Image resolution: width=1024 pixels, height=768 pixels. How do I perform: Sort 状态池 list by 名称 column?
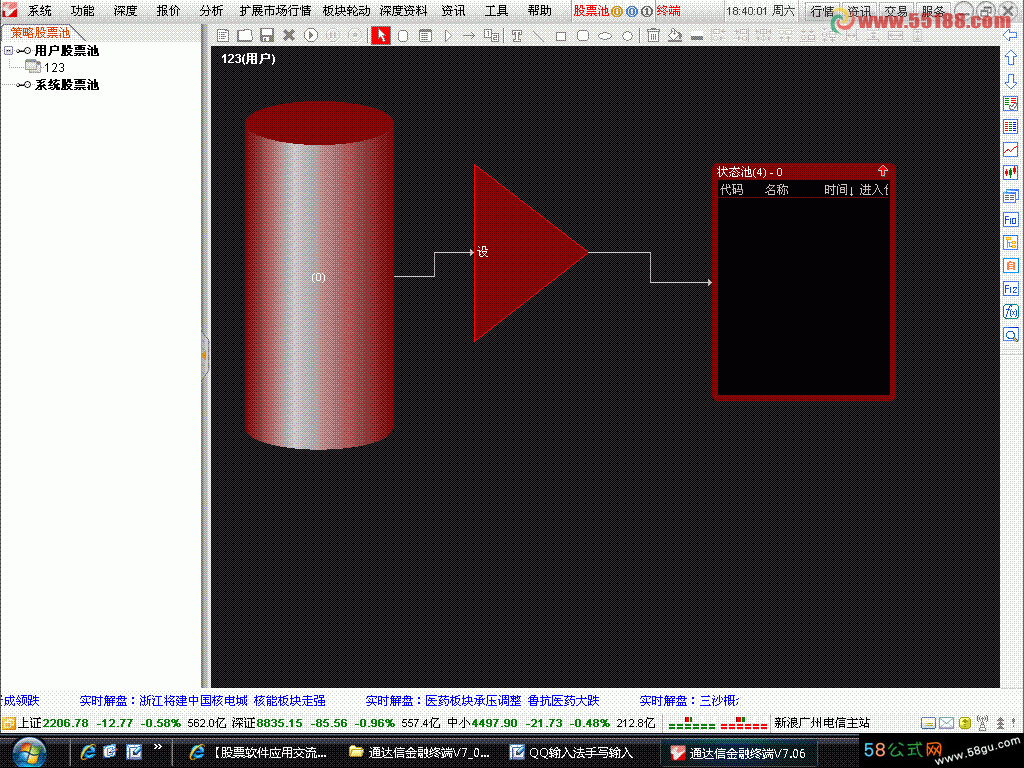[x=776, y=189]
